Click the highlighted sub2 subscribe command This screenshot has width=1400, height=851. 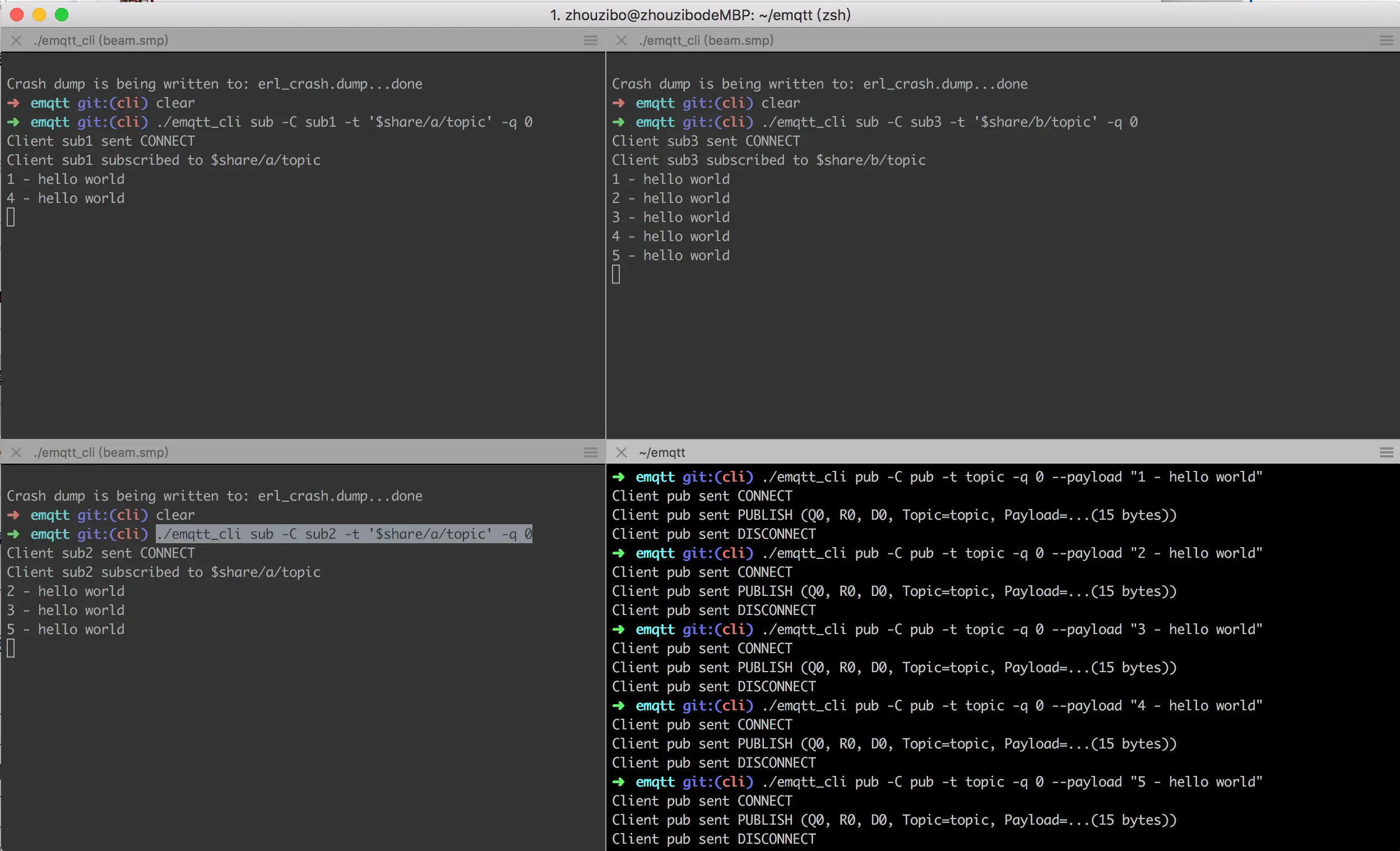[x=344, y=534]
